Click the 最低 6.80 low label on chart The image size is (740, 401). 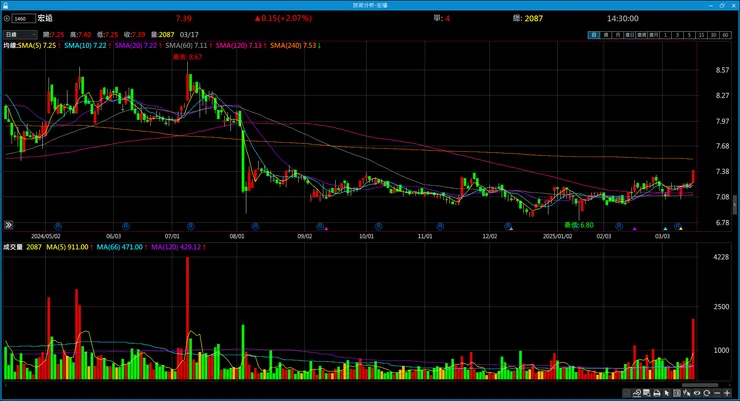point(579,225)
